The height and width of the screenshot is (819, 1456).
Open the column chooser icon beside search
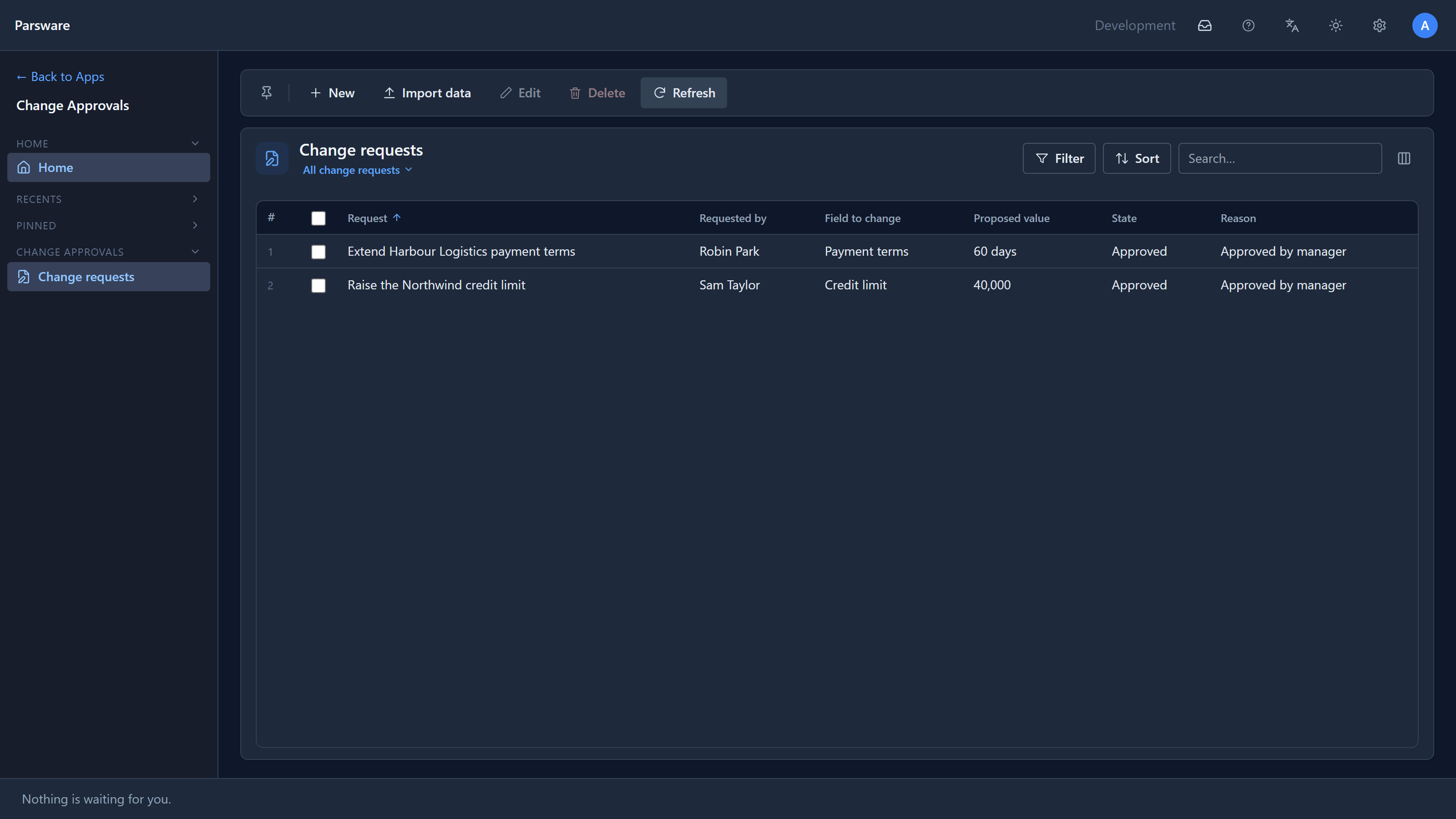[x=1404, y=158]
